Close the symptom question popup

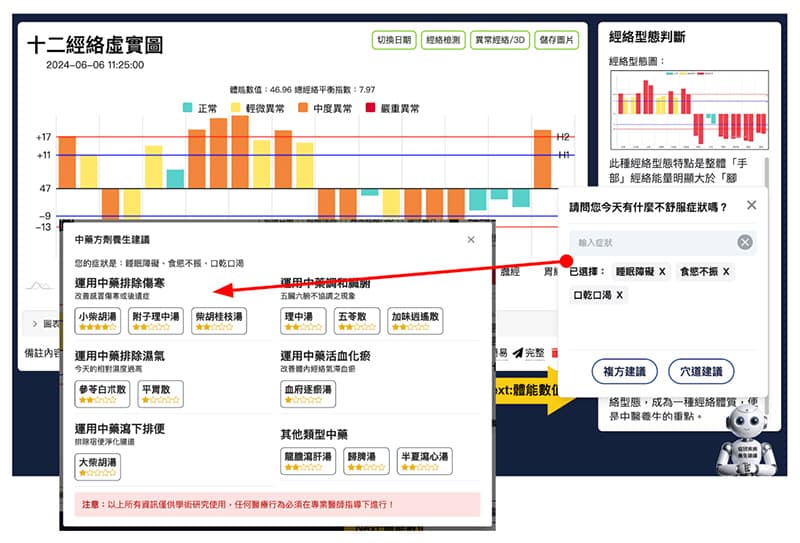pos(751,206)
